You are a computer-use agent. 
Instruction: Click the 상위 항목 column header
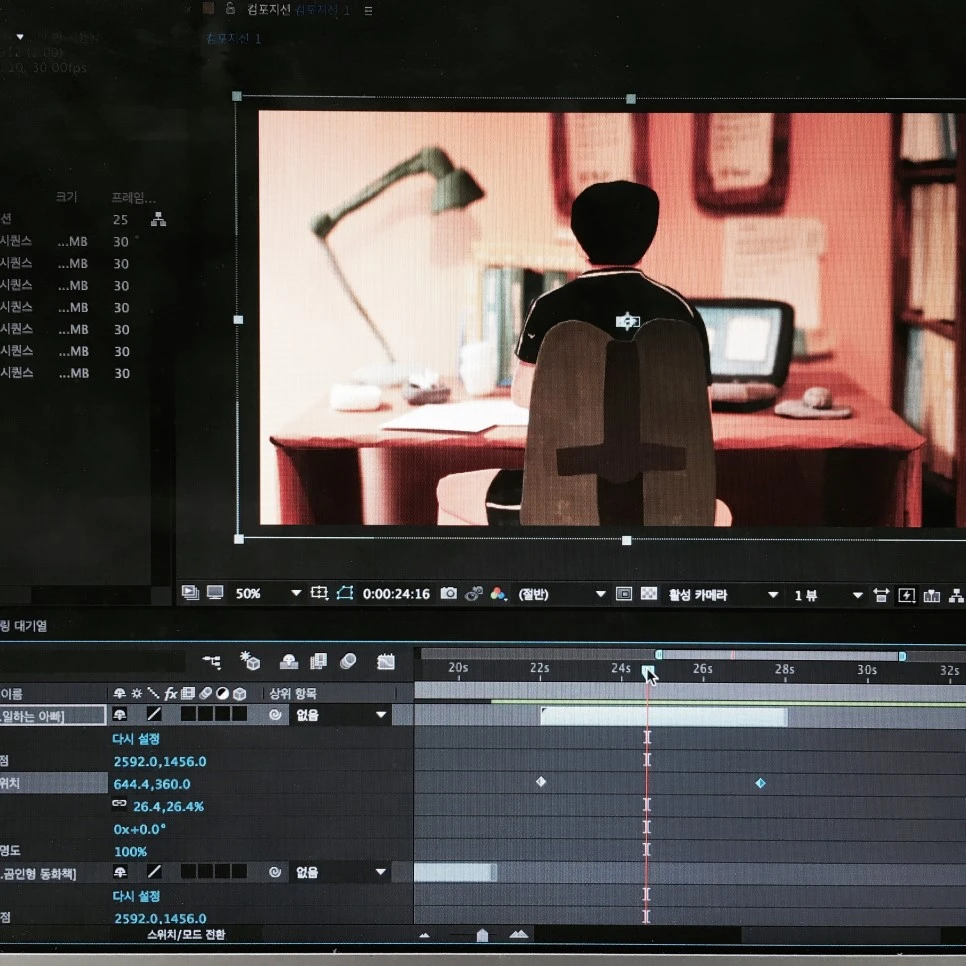pyautogui.click(x=293, y=694)
